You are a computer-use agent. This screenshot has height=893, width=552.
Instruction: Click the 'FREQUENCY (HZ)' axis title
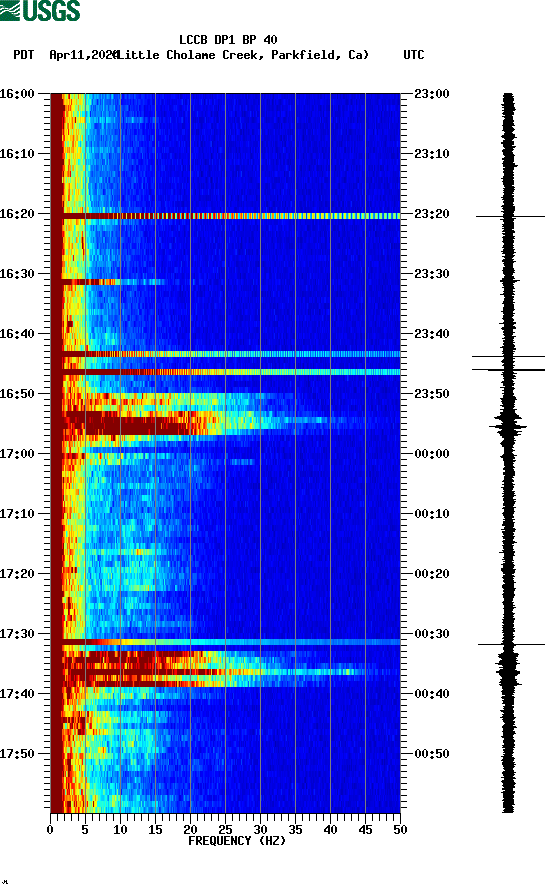pos(237,841)
